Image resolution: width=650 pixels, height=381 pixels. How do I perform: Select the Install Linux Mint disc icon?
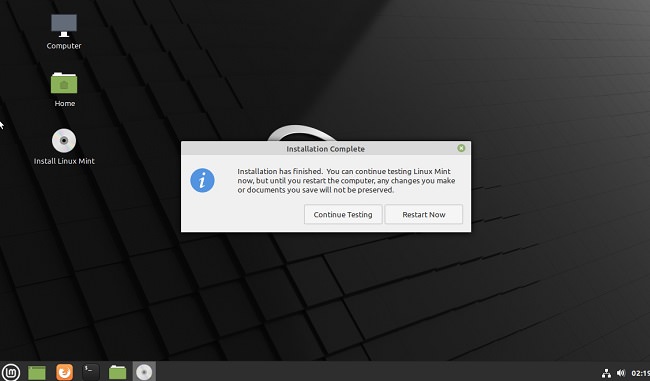tap(64, 141)
